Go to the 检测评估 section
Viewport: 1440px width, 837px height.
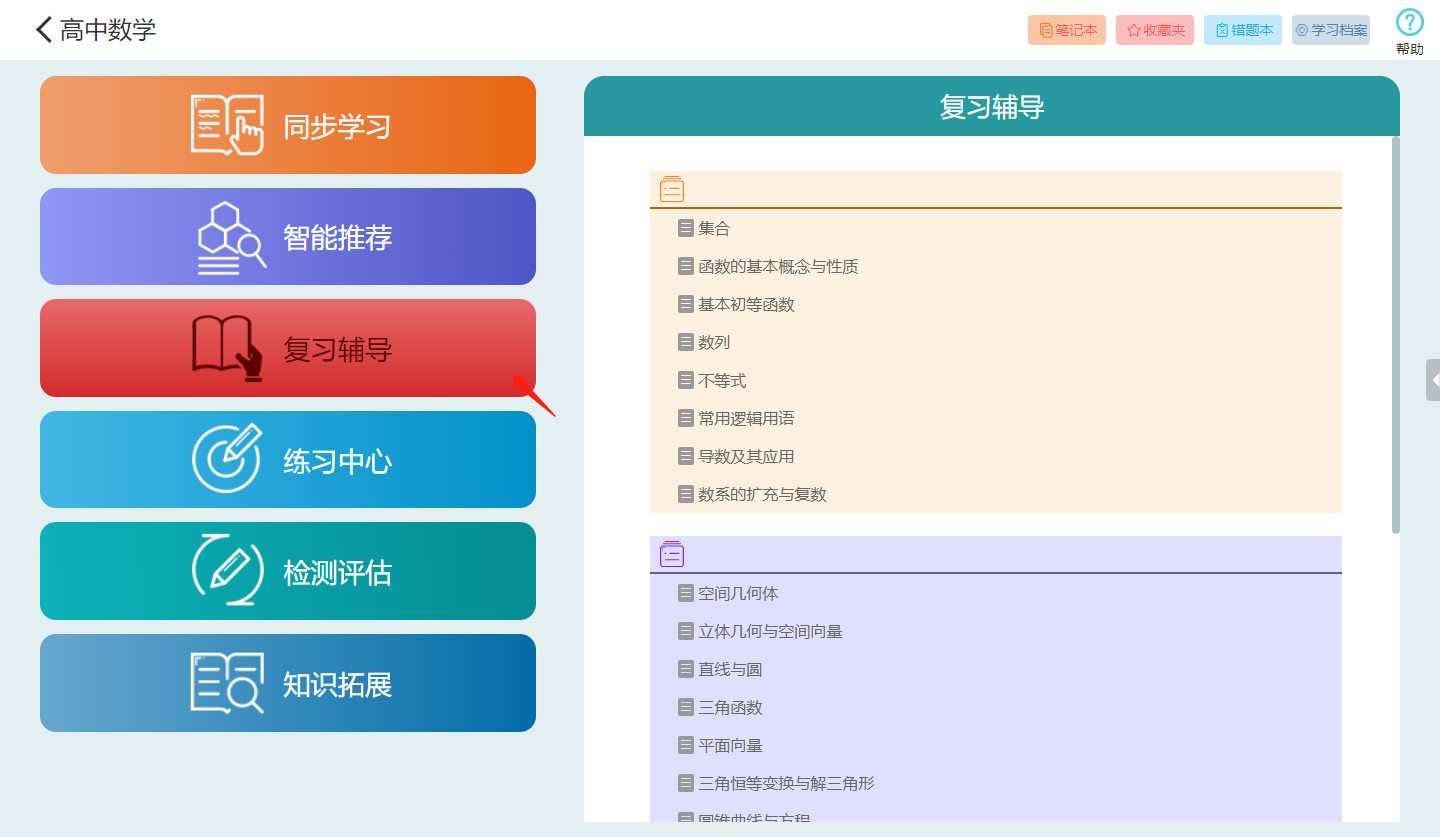(288, 571)
